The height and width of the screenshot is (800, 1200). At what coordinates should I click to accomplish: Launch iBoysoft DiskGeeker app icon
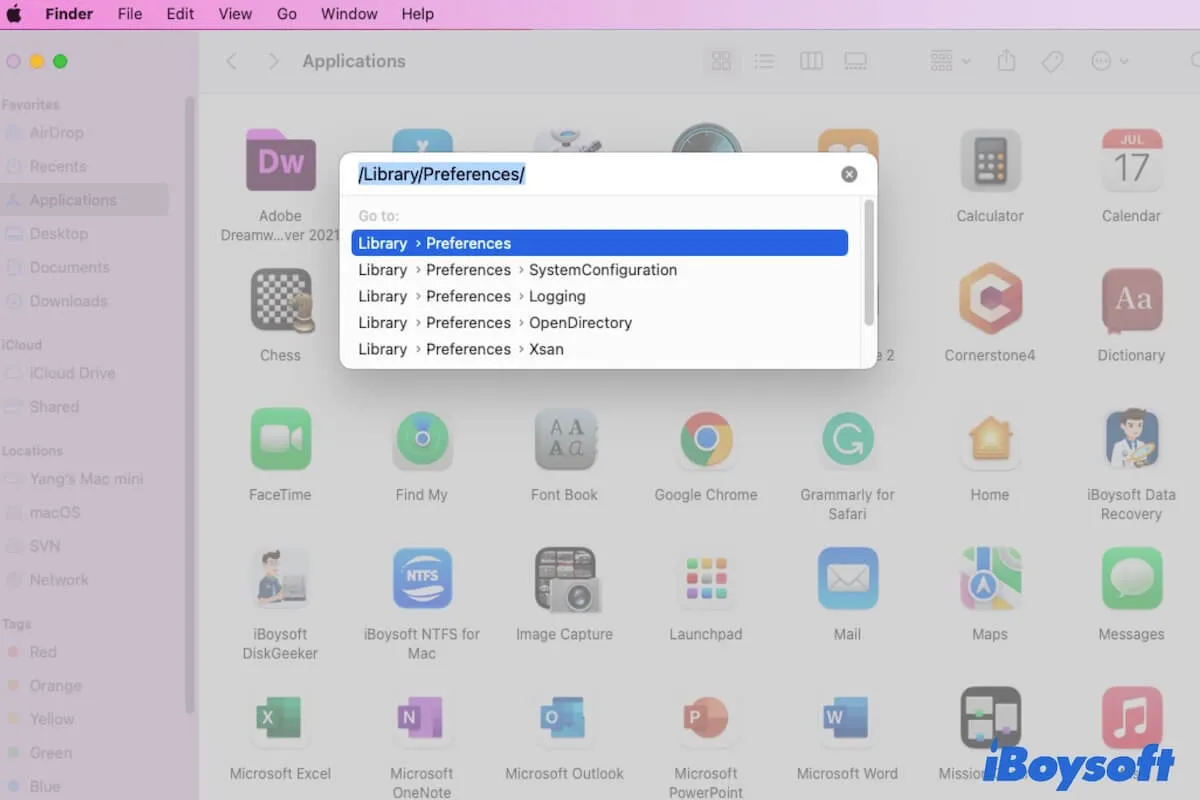[281, 578]
